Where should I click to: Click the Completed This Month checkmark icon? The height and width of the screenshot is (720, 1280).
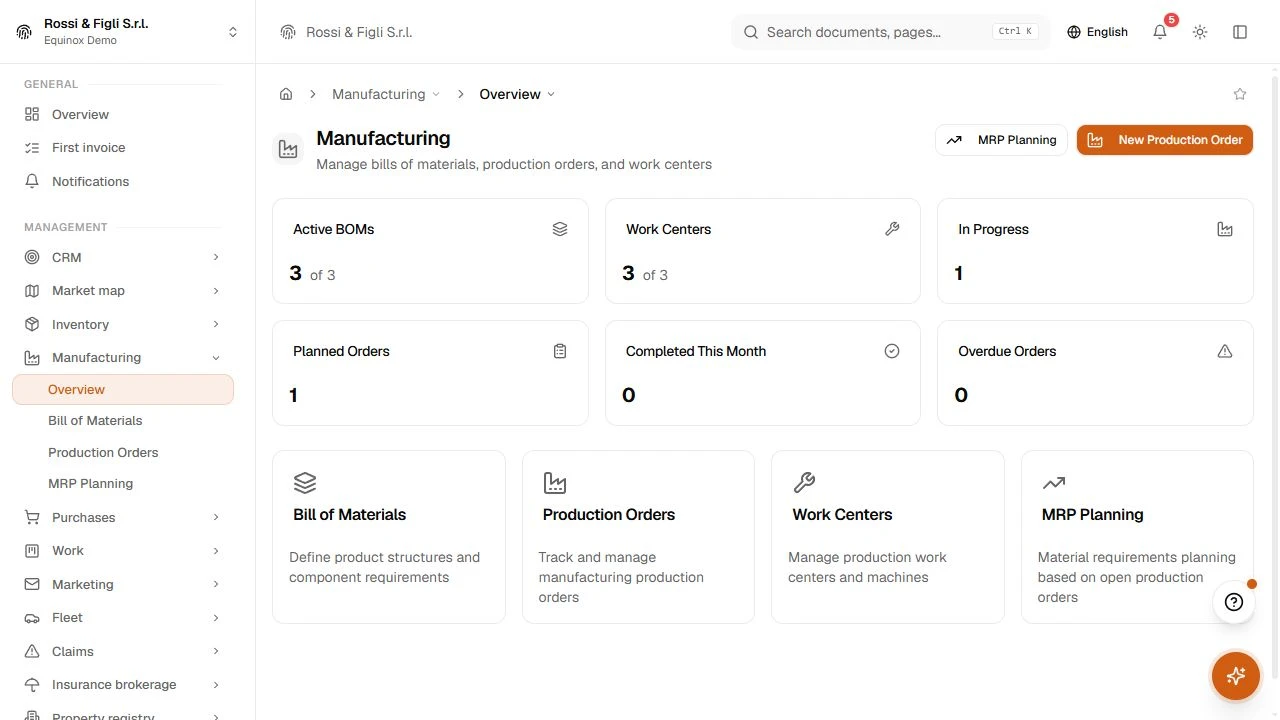tap(892, 351)
